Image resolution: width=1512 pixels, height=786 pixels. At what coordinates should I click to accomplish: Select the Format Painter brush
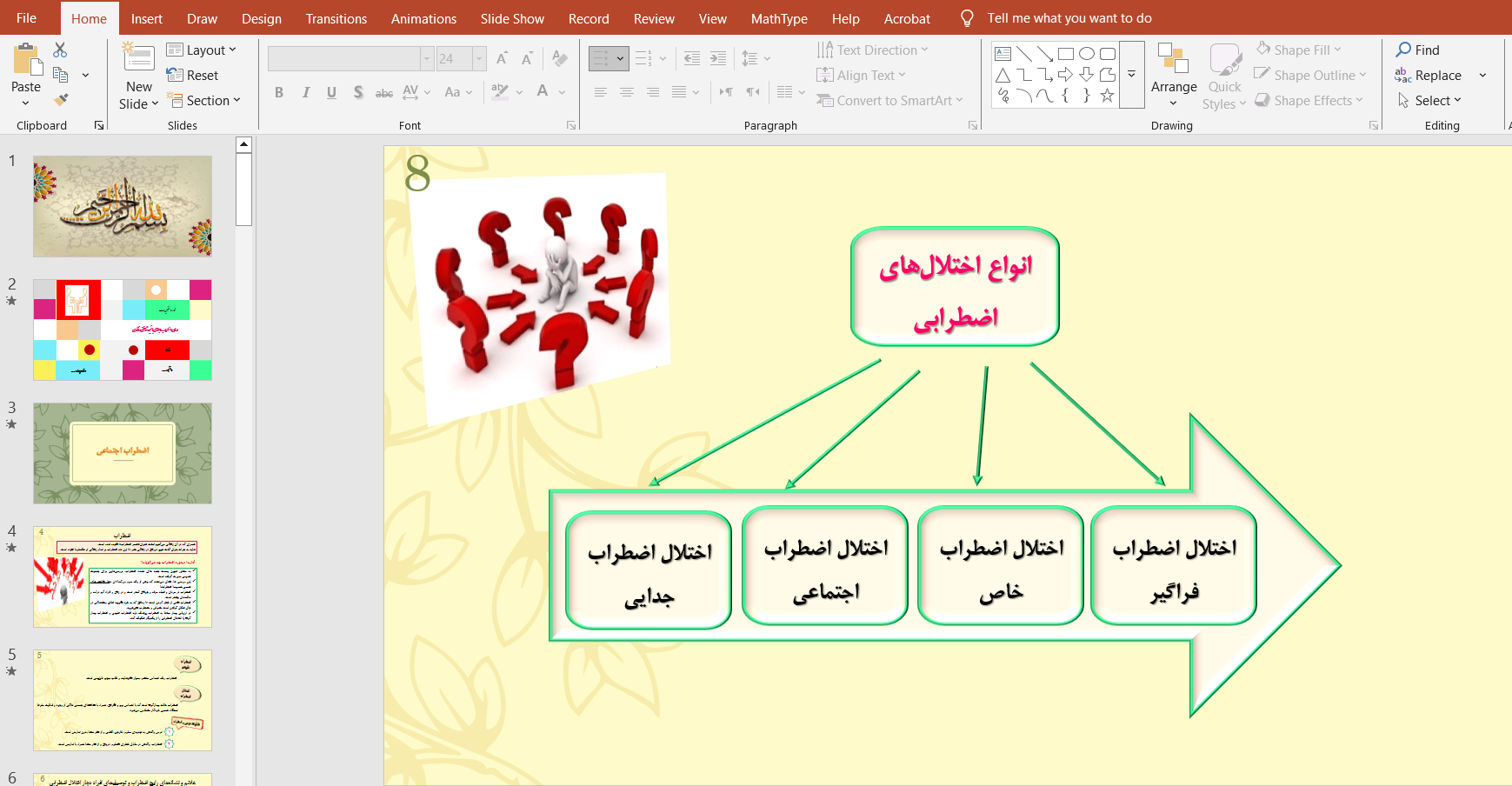(60, 101)
